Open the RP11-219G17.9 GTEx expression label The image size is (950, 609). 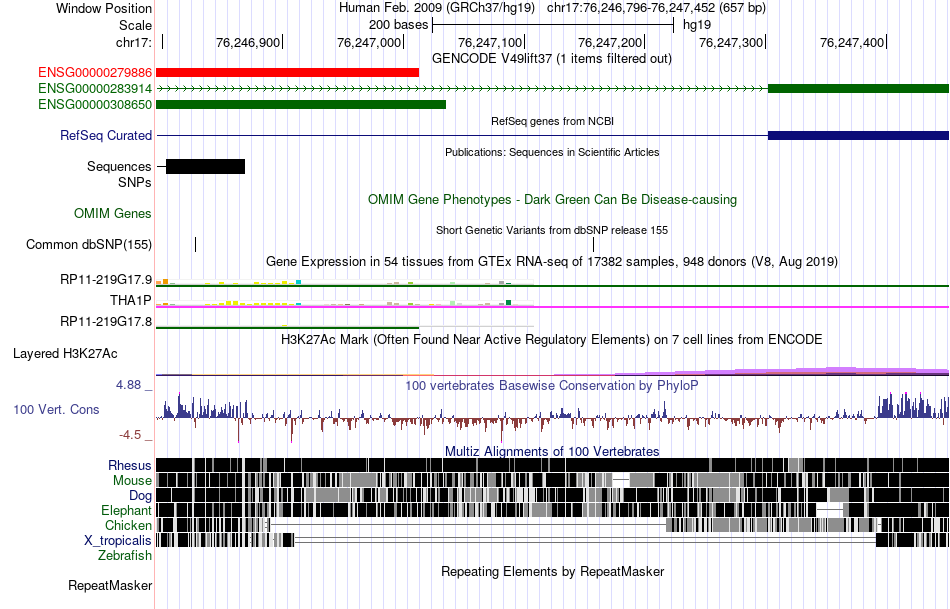click(106, 279)
